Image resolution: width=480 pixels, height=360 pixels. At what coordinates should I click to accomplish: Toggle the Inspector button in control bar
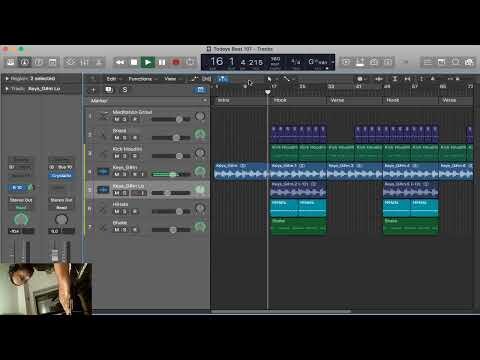point(25,62)
